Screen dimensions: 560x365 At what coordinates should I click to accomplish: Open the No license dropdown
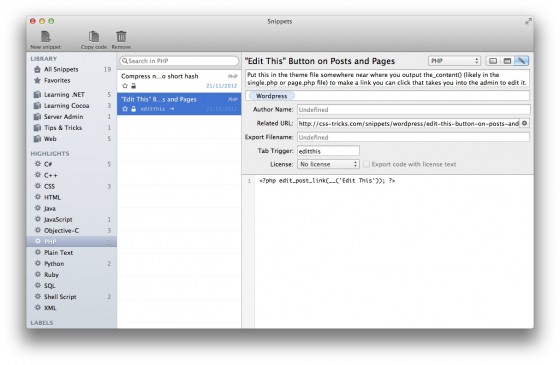coord(328,164)
